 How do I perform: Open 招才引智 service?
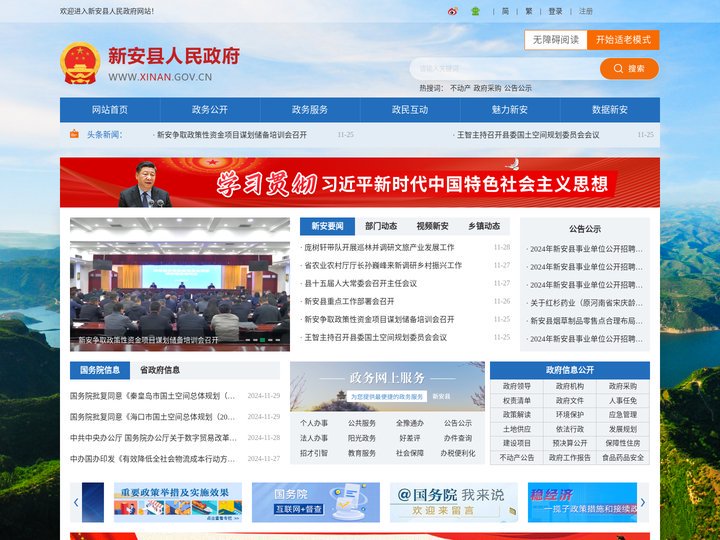click(314, 453)
